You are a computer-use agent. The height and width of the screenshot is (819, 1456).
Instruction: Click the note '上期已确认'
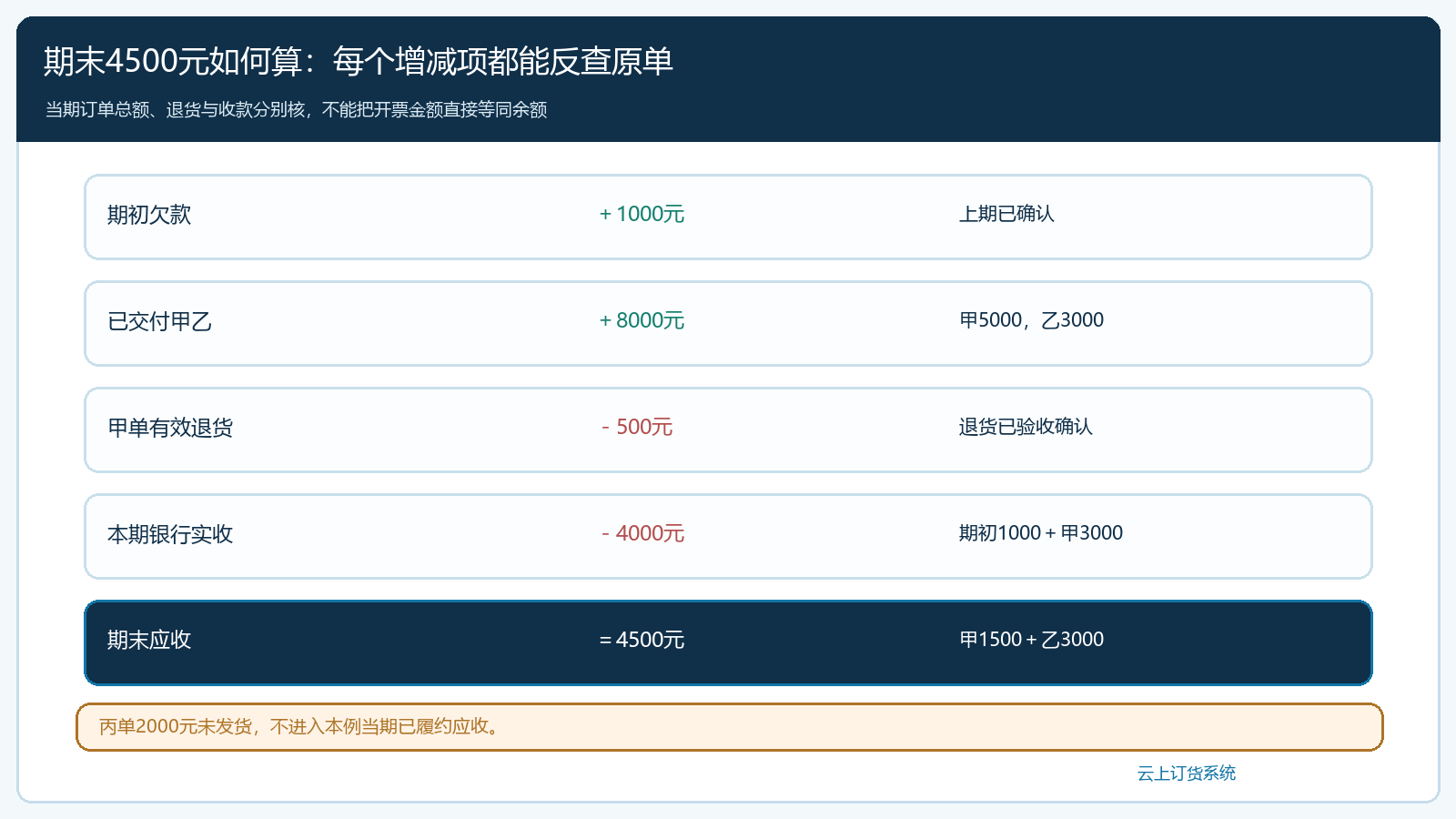(x=1006, y=214)
